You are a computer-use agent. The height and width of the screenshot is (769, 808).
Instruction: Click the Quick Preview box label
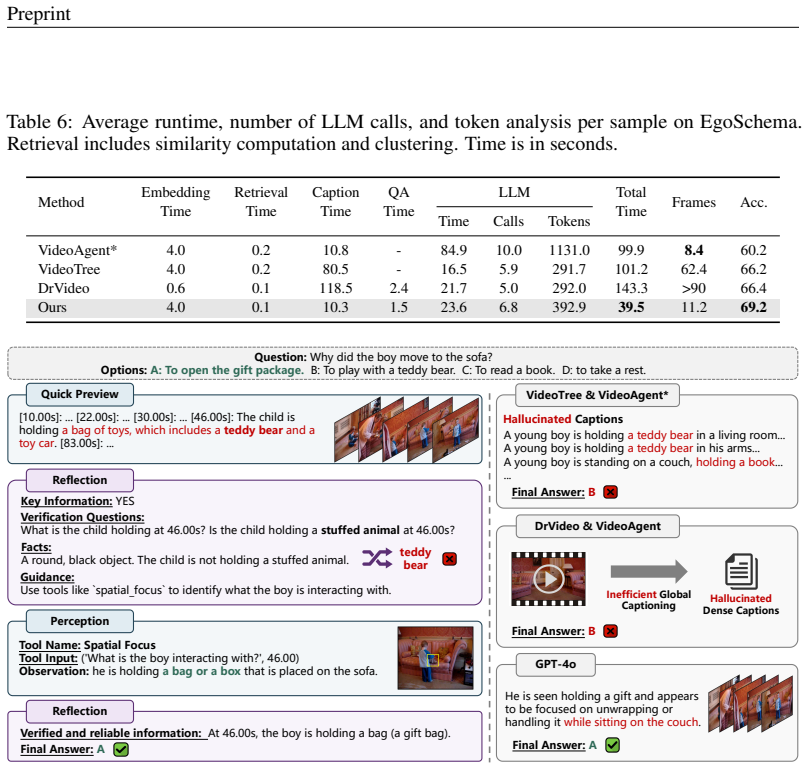(80, 394)
